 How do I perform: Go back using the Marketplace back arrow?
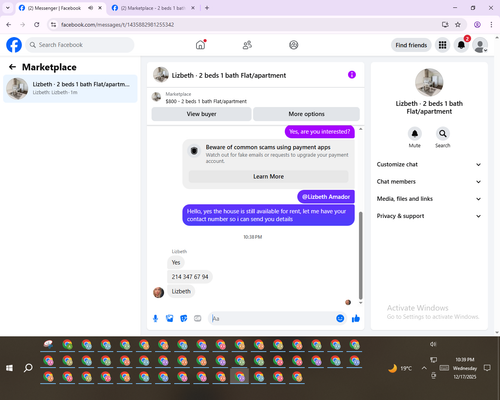click(12, 67)
